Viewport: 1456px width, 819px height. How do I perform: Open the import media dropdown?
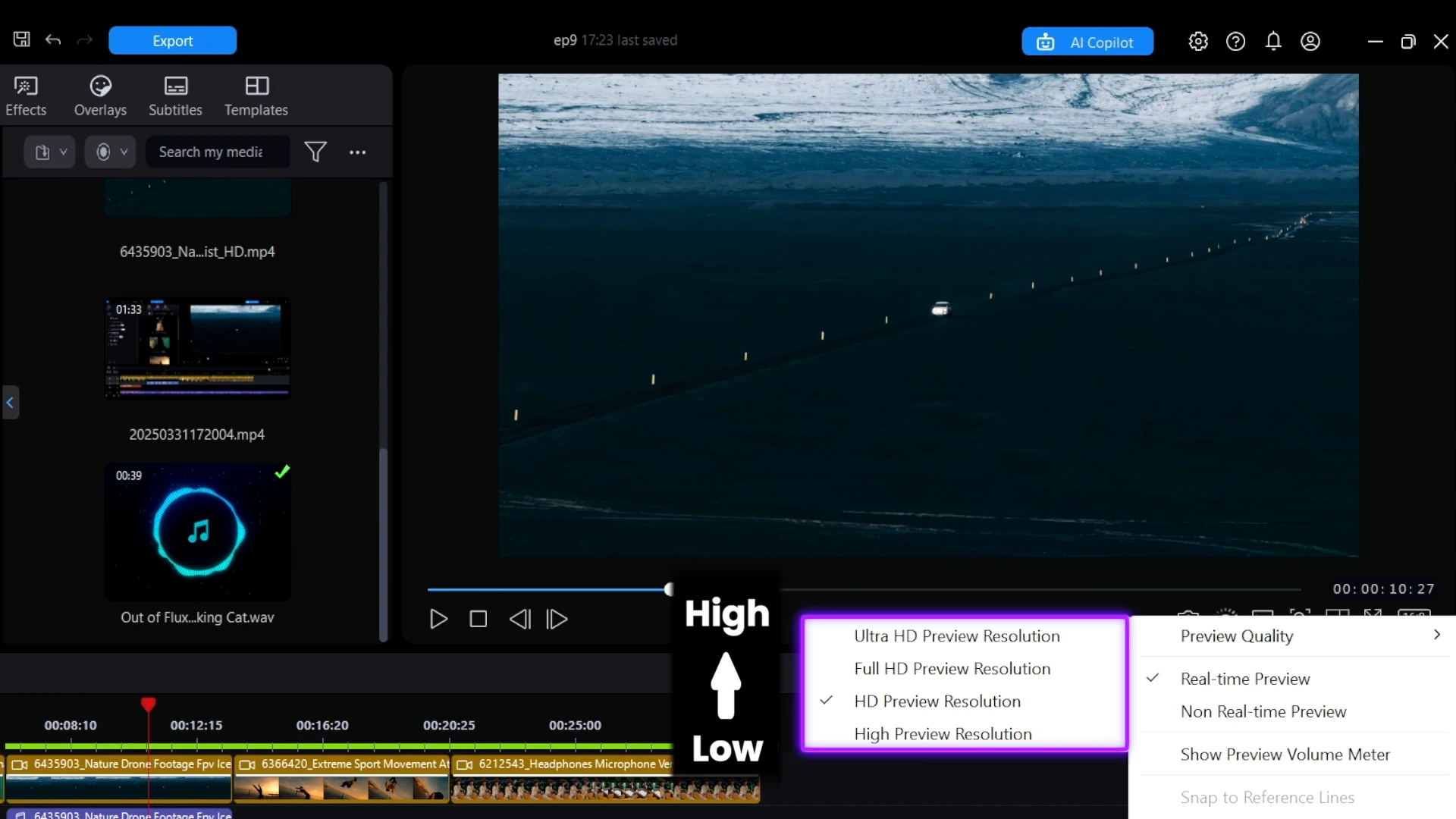click(x=50, y=152)
